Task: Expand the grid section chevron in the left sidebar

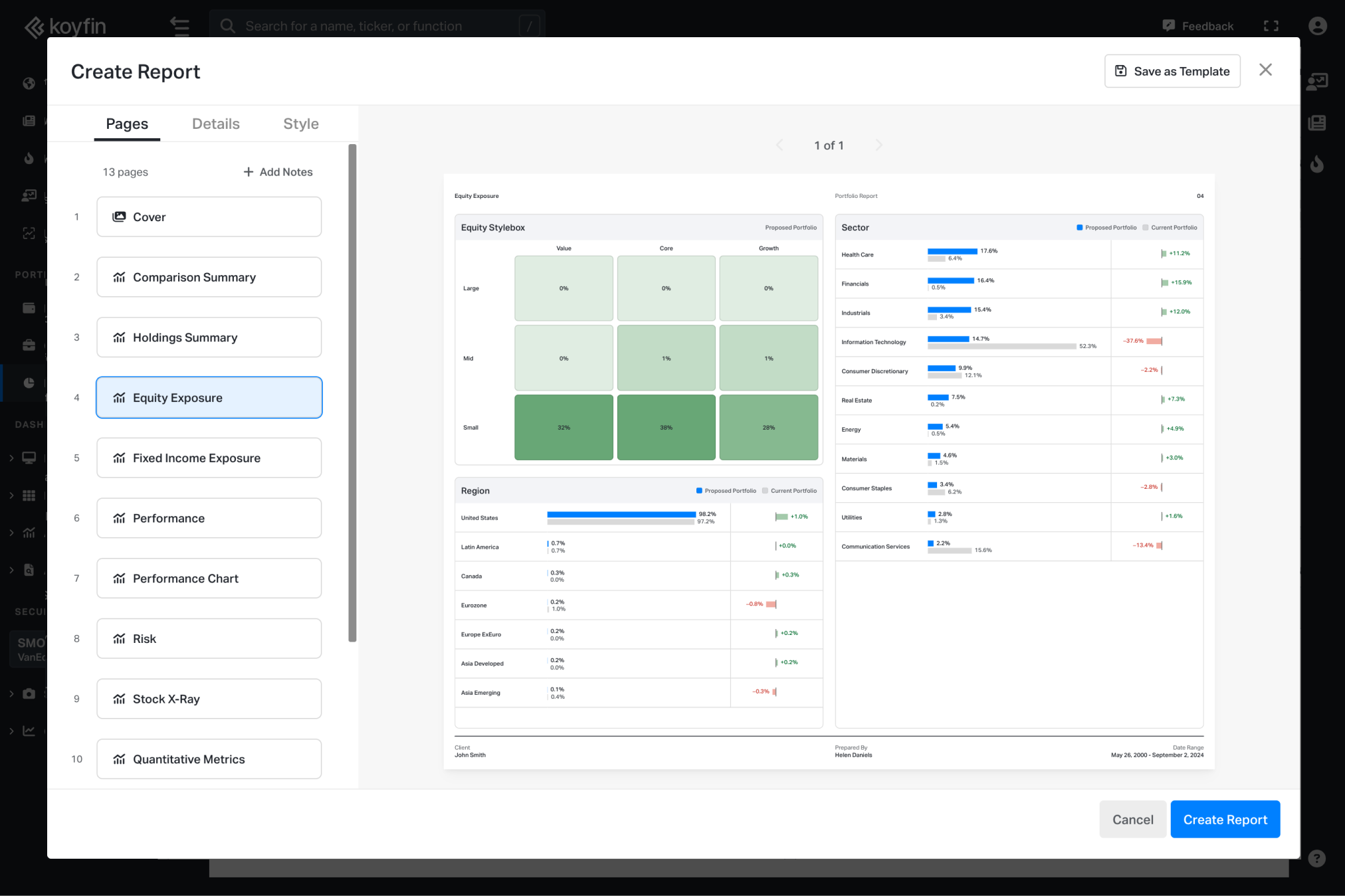Action: pyautogui.click(x=11, y=495)
